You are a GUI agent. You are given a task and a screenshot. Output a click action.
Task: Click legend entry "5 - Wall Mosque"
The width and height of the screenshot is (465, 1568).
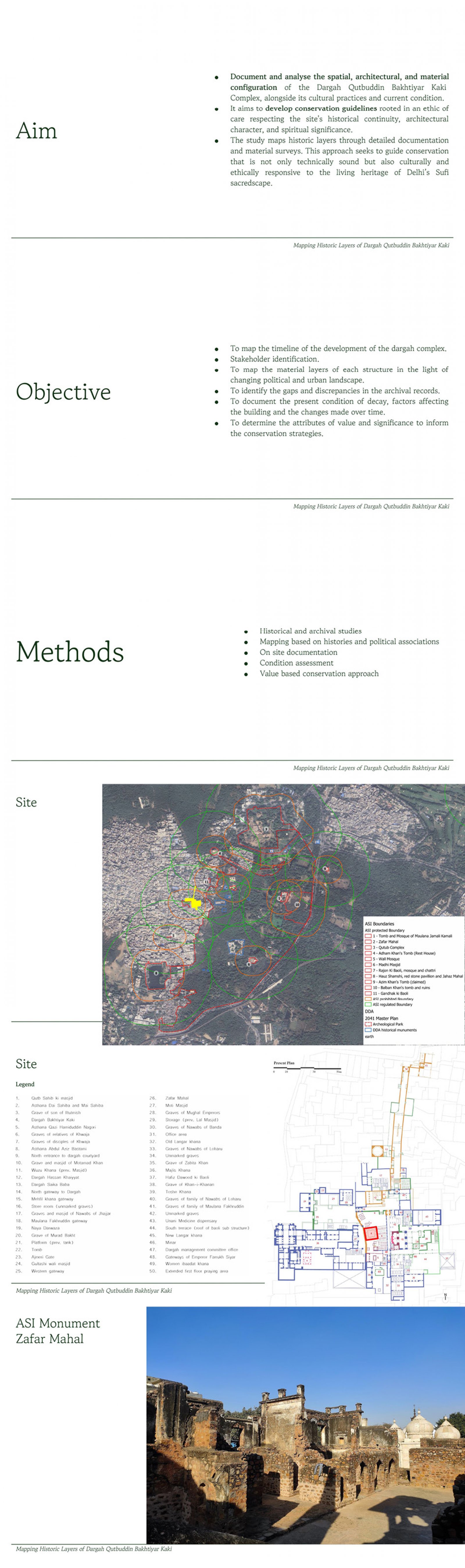(386, 959)
